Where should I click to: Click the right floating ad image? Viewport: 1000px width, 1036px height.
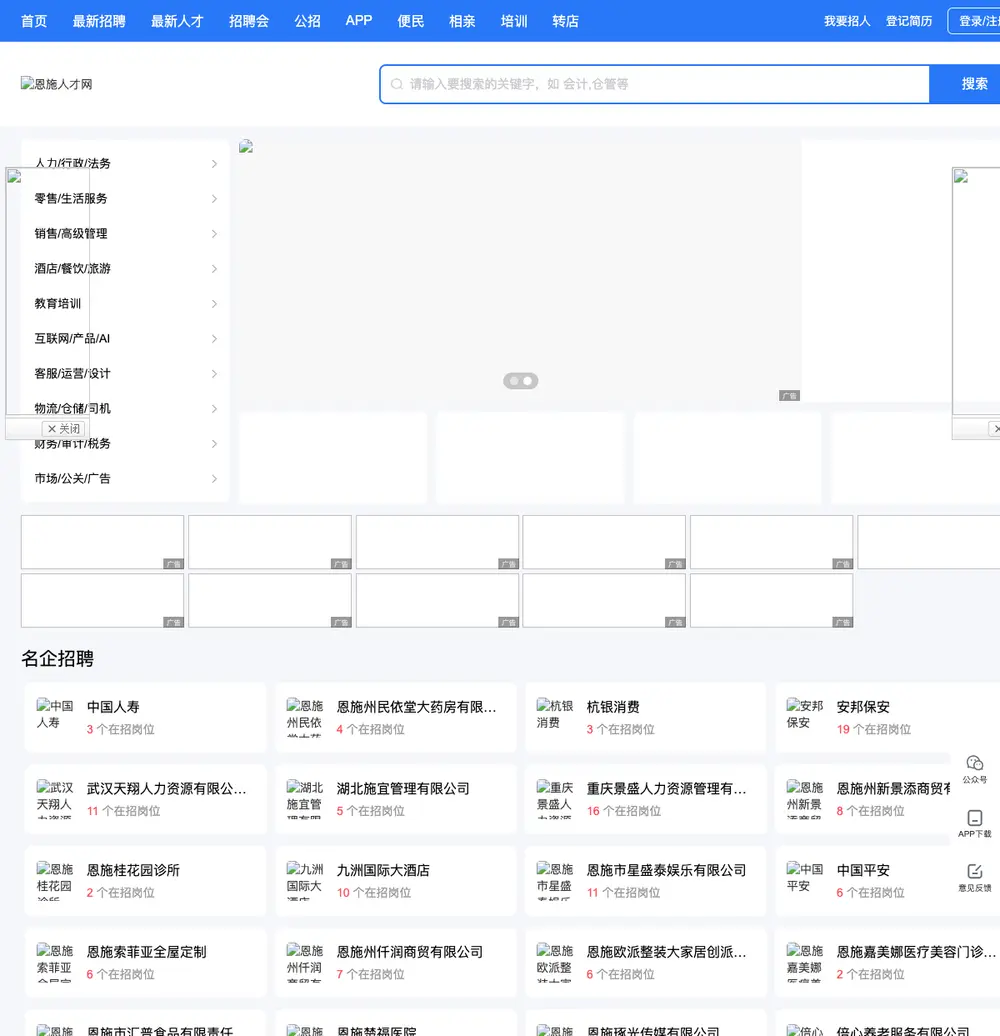(x=976, y=291)
